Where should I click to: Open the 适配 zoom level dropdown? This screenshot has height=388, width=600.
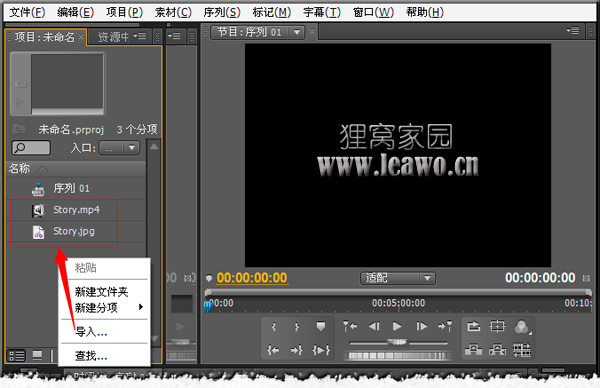[x=398, y=278]
